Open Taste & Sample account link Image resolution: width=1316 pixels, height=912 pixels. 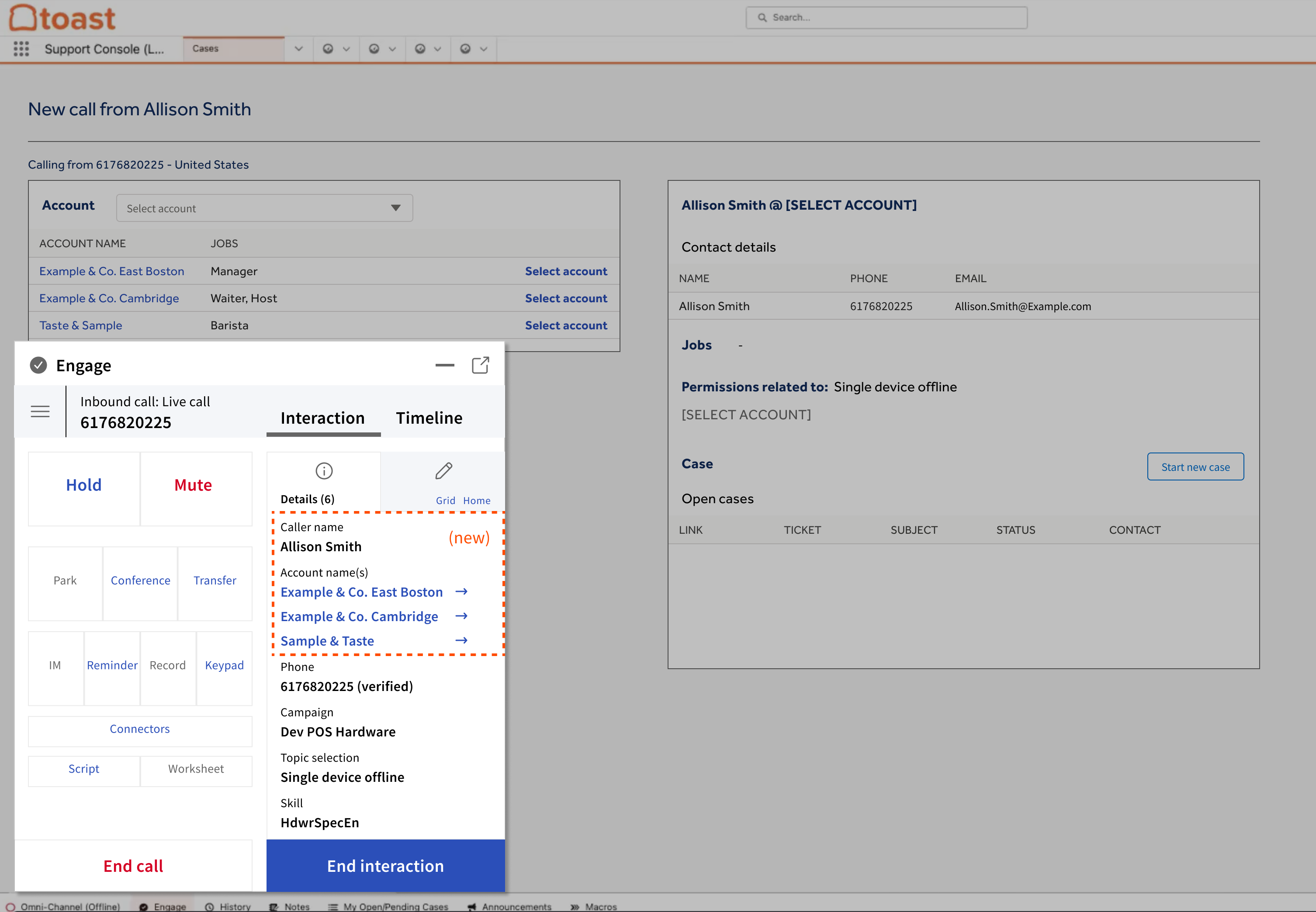80,325
